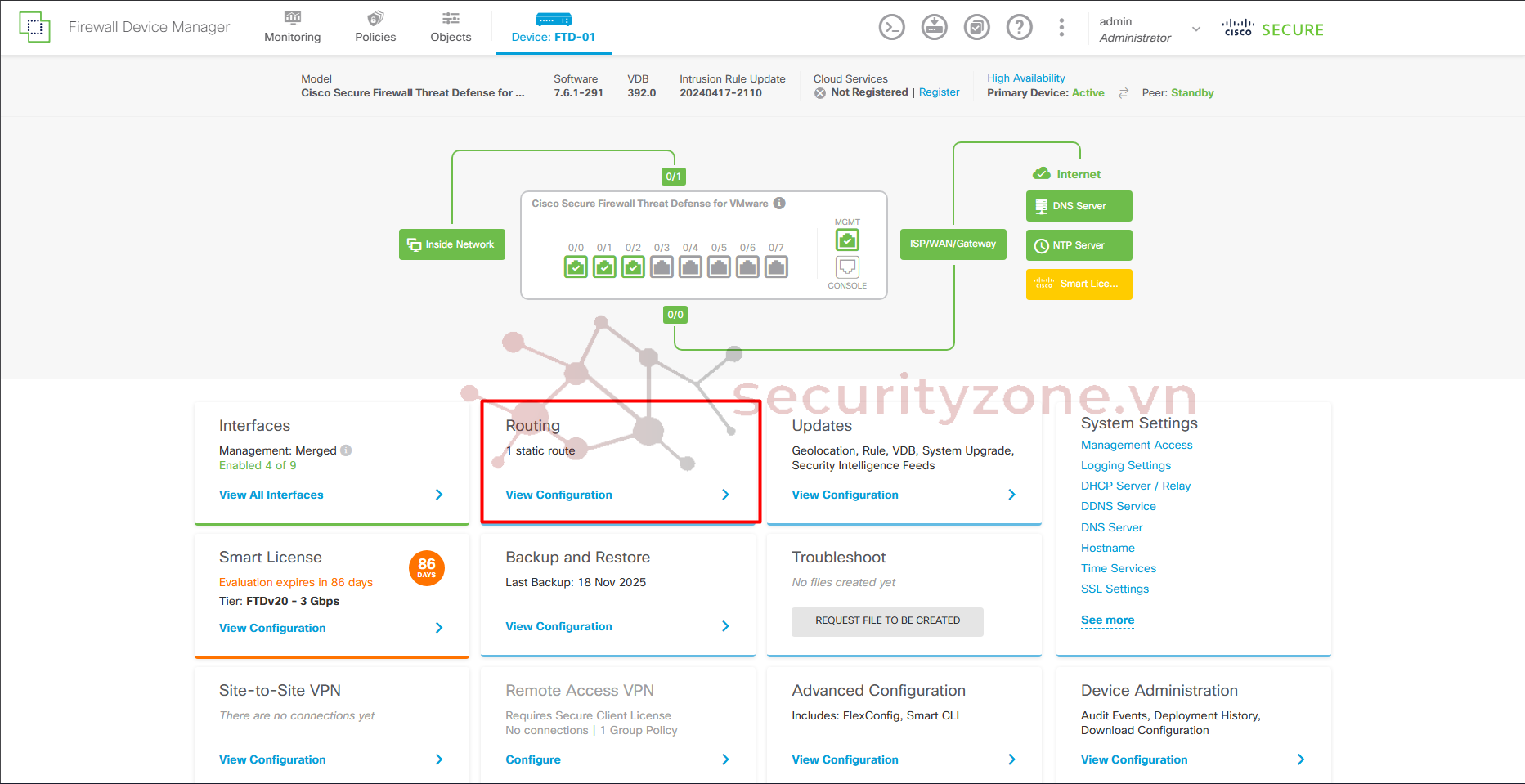Screen dimensions: 1525x784
Task: Go to the Objects tab
Action: point(451,28)
